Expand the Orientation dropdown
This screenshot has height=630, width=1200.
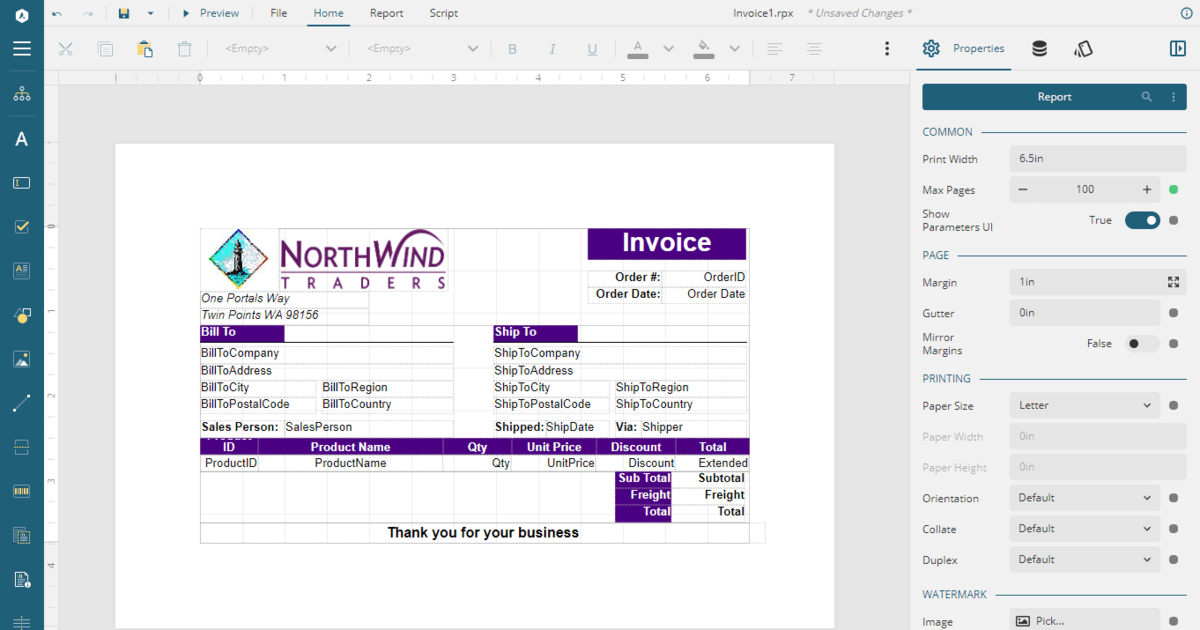[1084, 498]
